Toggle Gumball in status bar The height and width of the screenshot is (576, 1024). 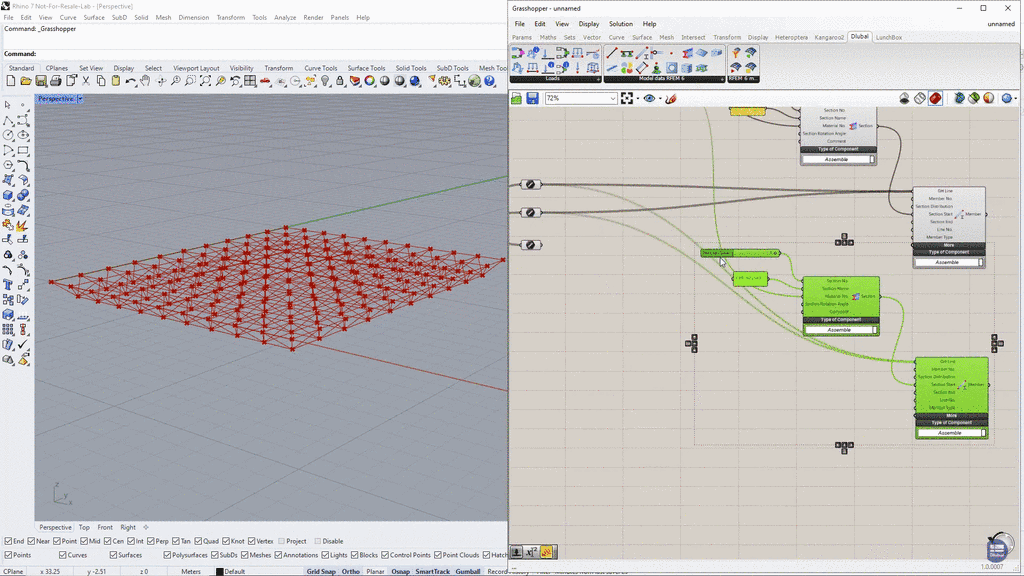pos(468,571)
